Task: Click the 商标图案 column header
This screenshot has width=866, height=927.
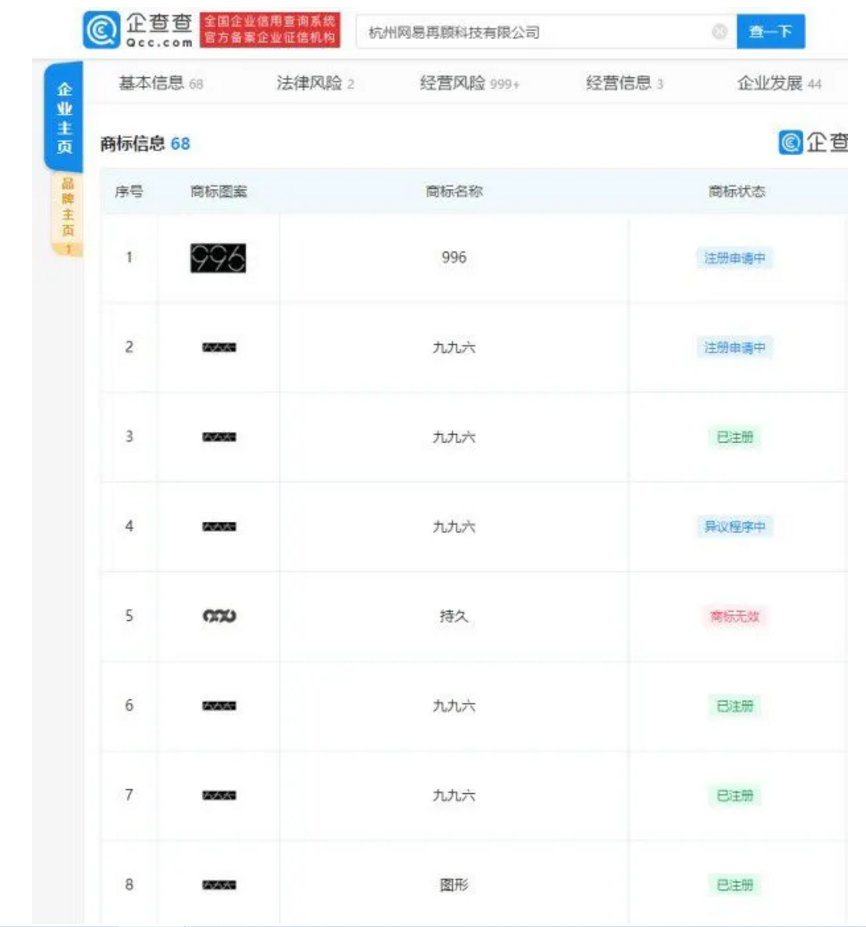Action: coord(218,192)
